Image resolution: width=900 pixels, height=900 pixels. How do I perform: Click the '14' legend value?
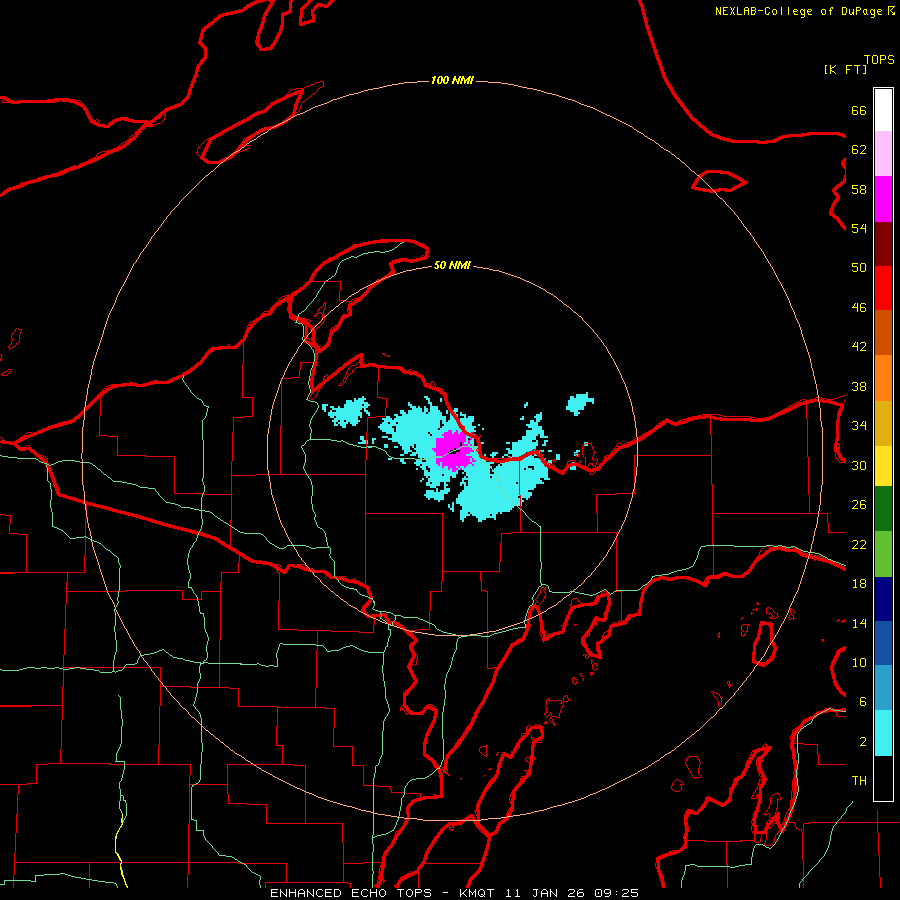(859, 623)
